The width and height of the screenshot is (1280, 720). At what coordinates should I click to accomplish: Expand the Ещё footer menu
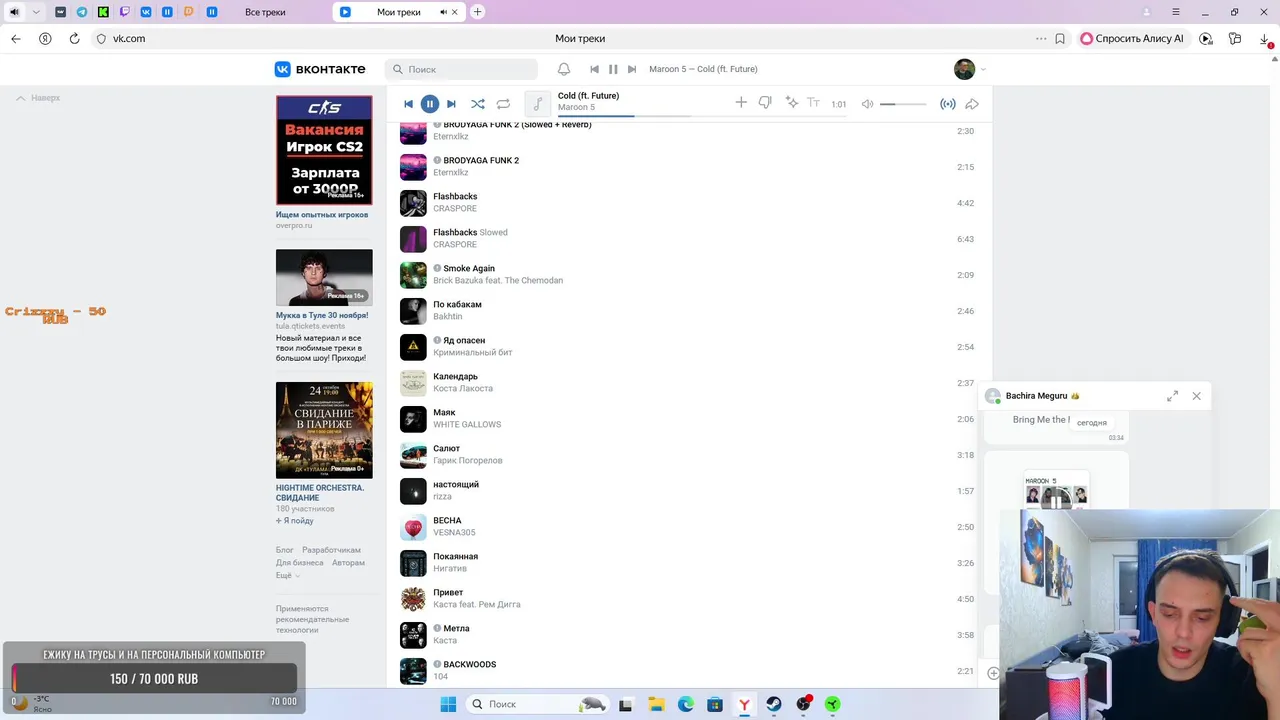(x=288, y=576)
